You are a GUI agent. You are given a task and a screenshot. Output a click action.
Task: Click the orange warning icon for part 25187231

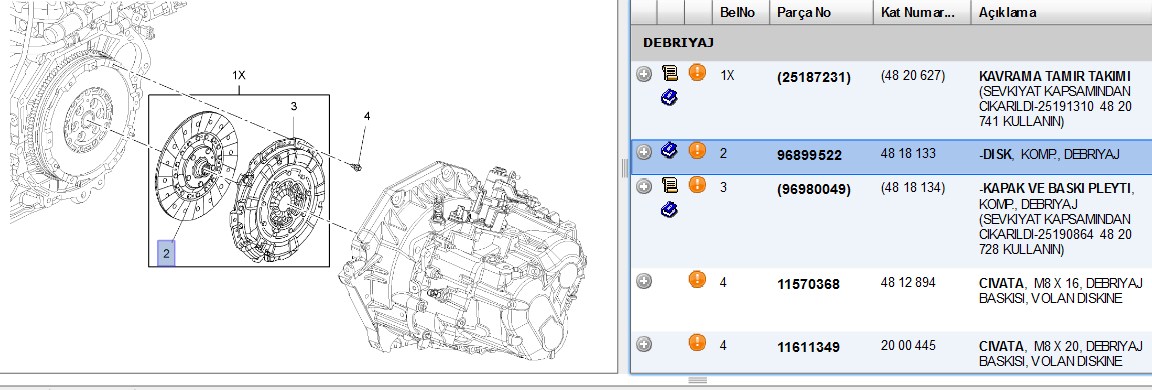(697, 73)
